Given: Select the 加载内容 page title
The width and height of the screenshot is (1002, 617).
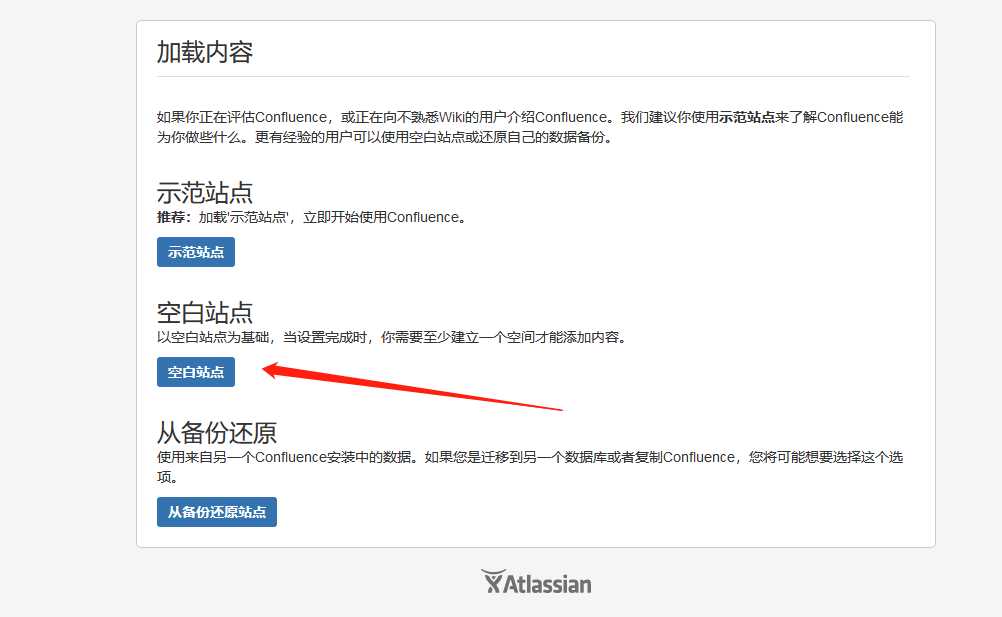Looking at the screenshot, I should (x=204, y=52).
